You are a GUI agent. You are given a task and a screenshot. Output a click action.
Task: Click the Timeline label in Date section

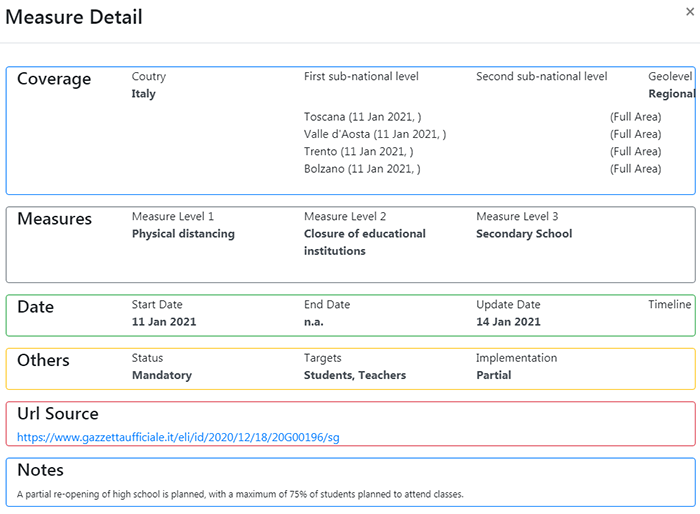coord(670,305)
